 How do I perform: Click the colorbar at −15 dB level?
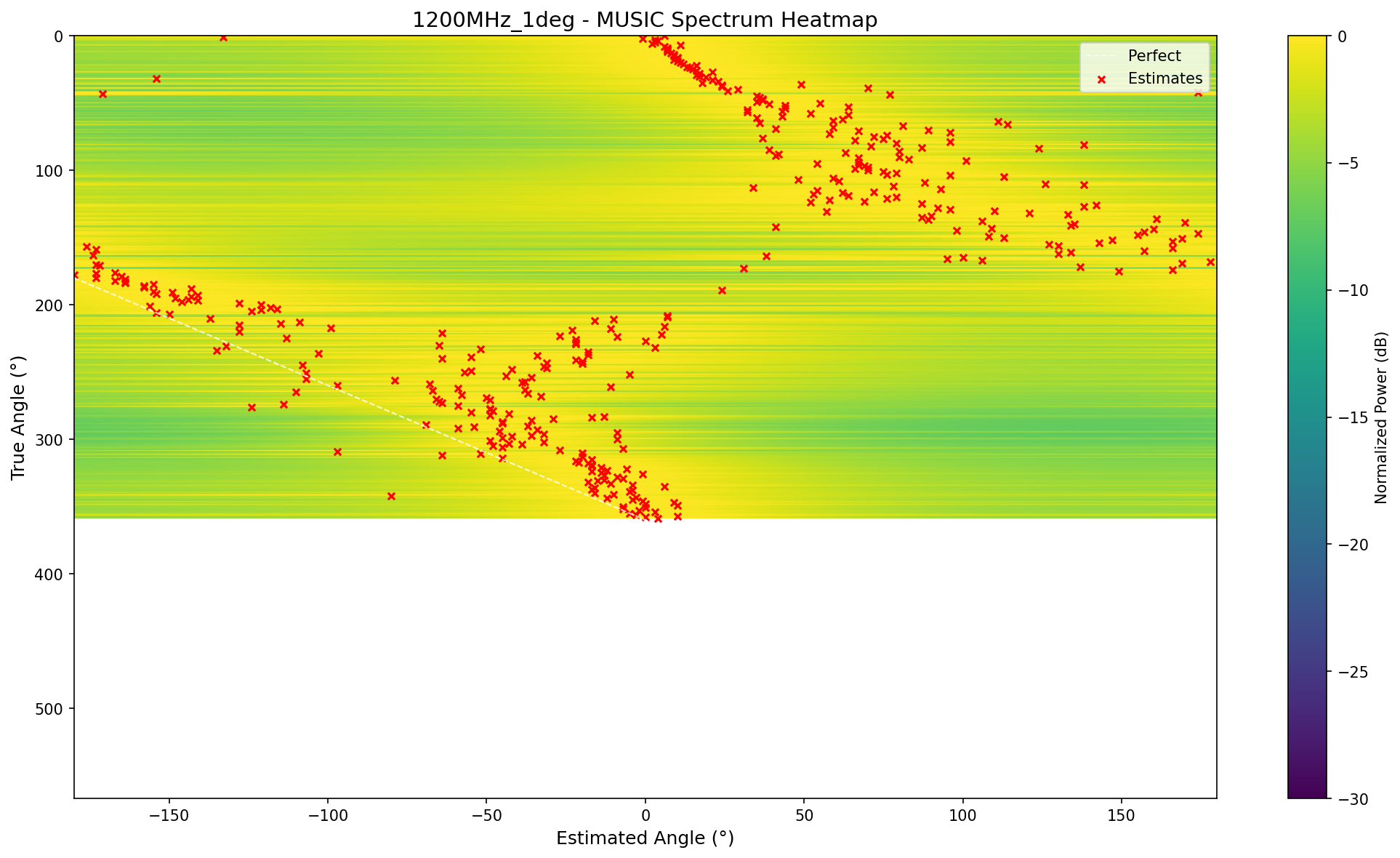pos(1306,417)
